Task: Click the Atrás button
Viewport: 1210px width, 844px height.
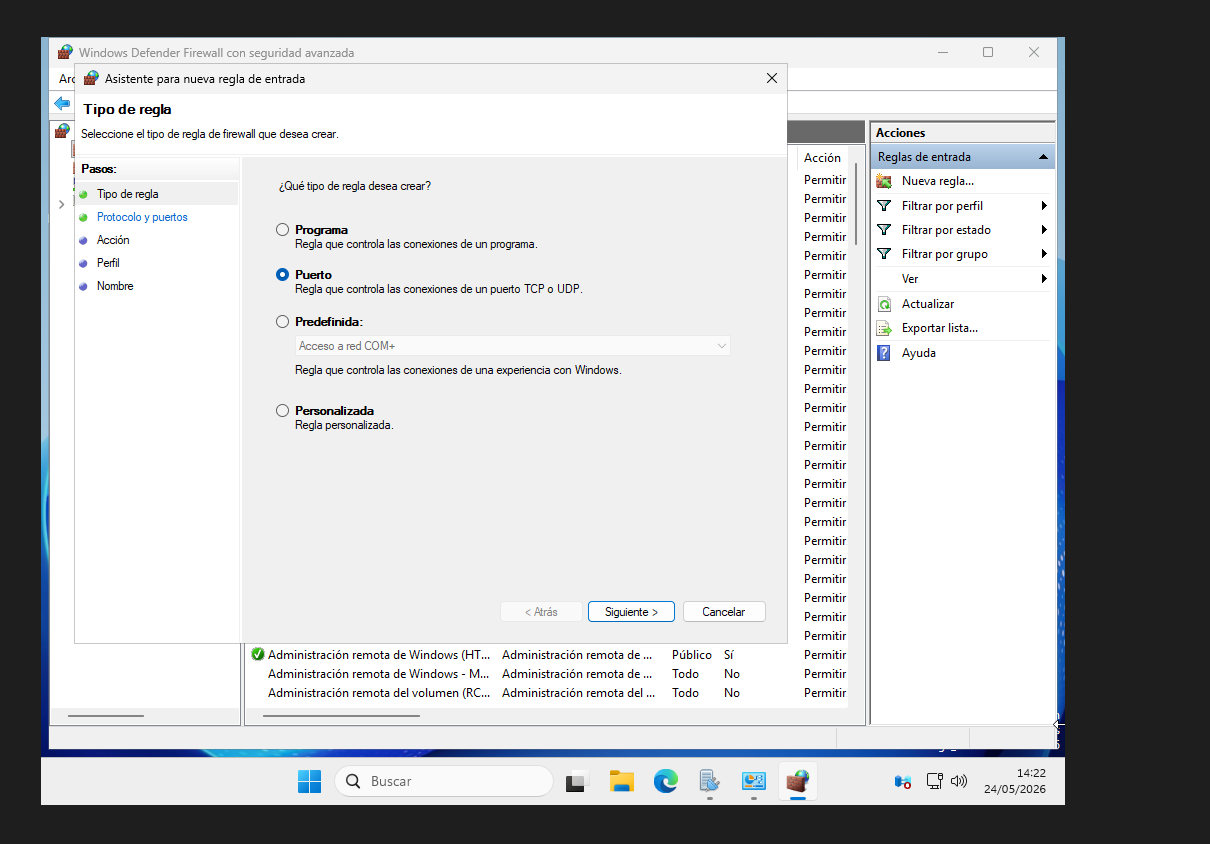Action: tap(541, 611)
